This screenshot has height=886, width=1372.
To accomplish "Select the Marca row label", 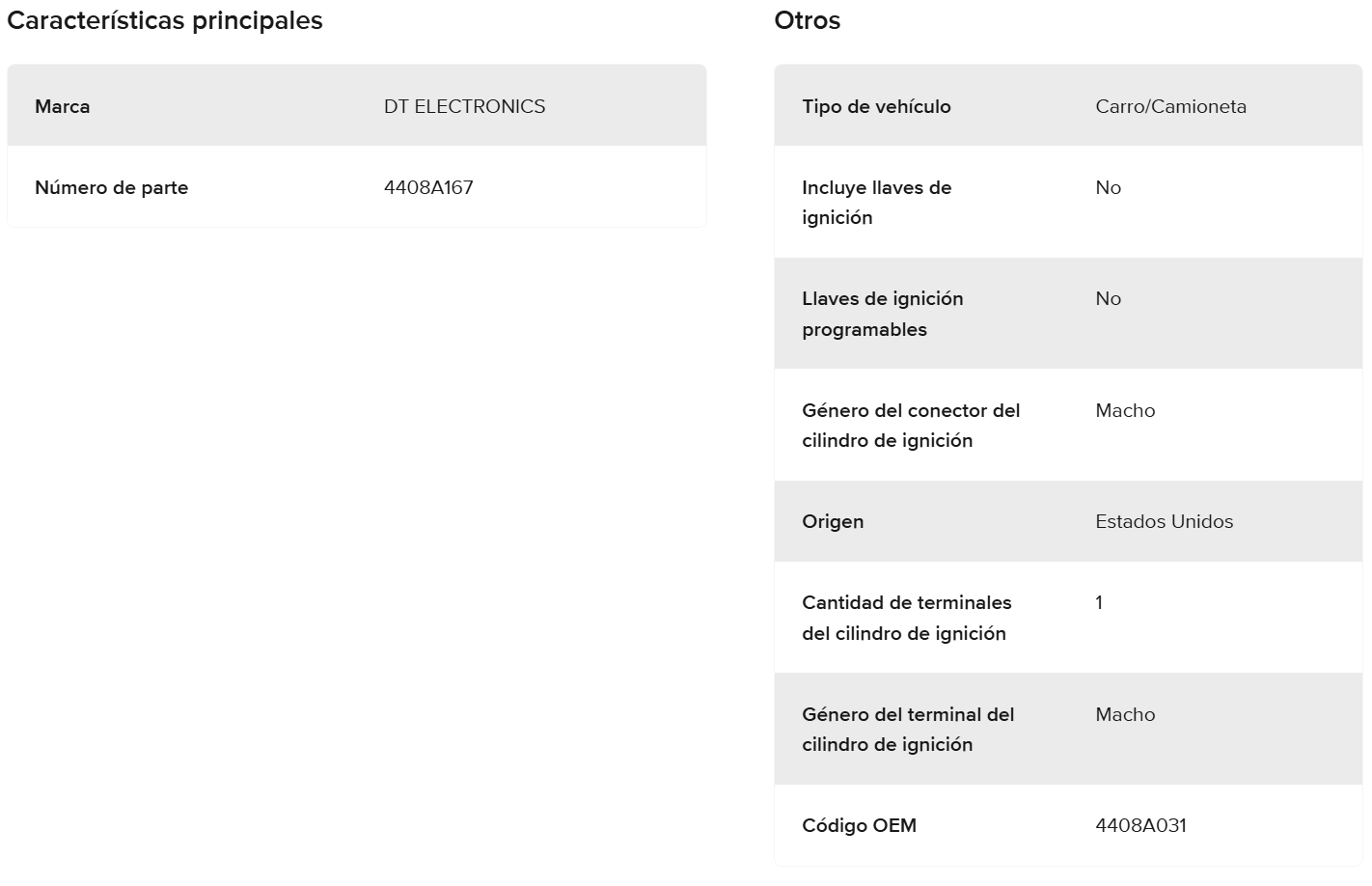I will 63,106.
